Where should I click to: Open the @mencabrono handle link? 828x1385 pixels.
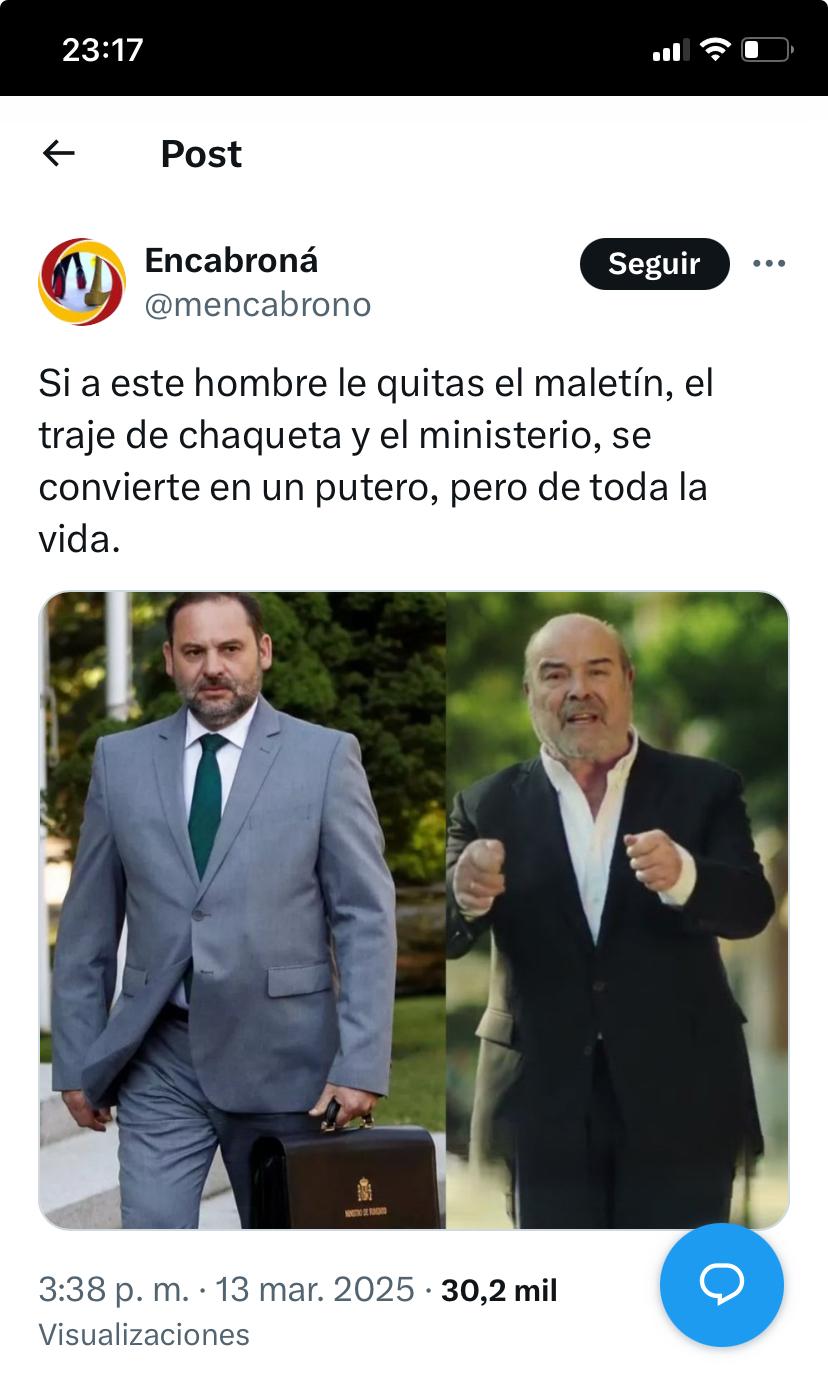258,305
